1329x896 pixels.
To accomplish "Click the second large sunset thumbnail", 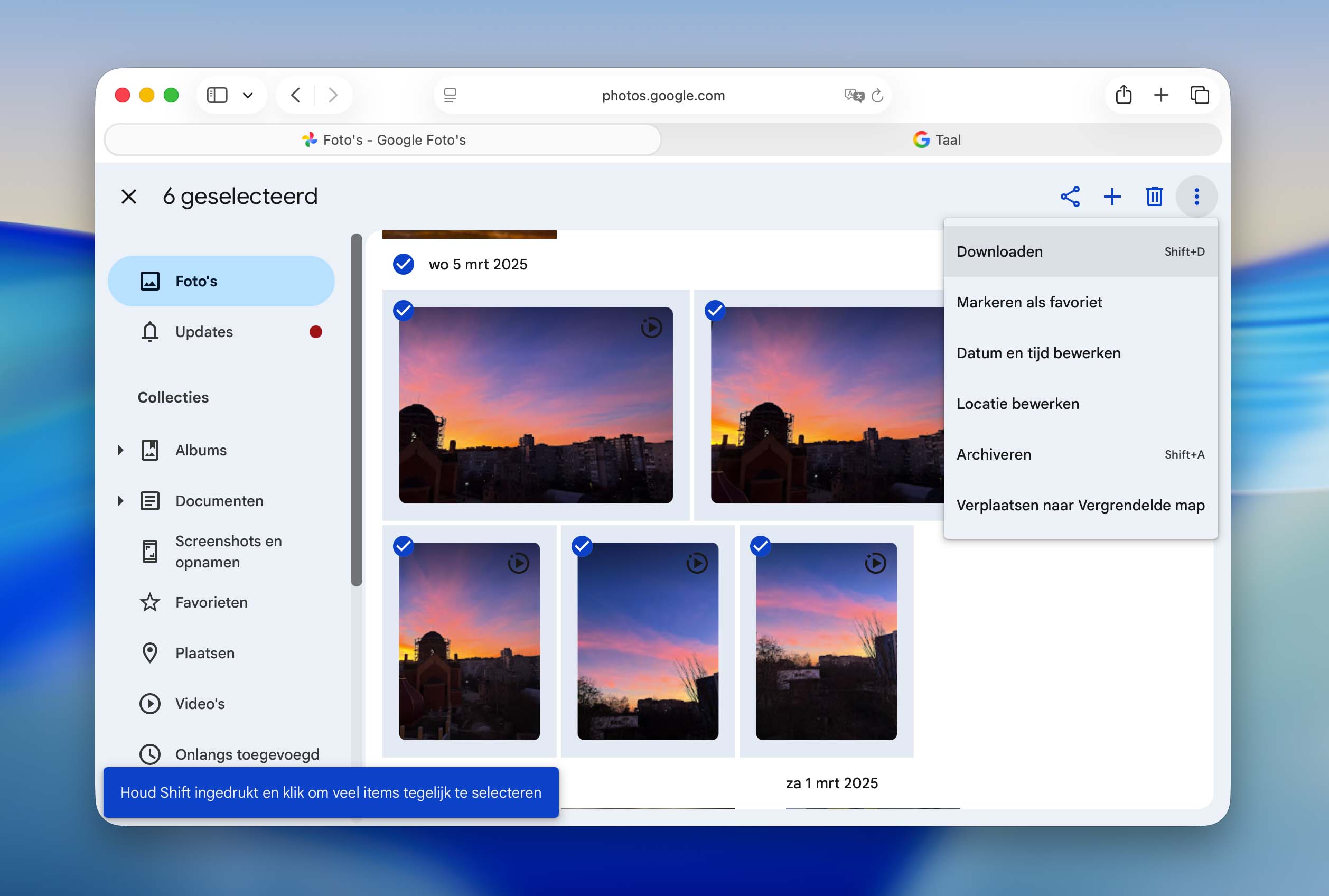I will point(827,405).
